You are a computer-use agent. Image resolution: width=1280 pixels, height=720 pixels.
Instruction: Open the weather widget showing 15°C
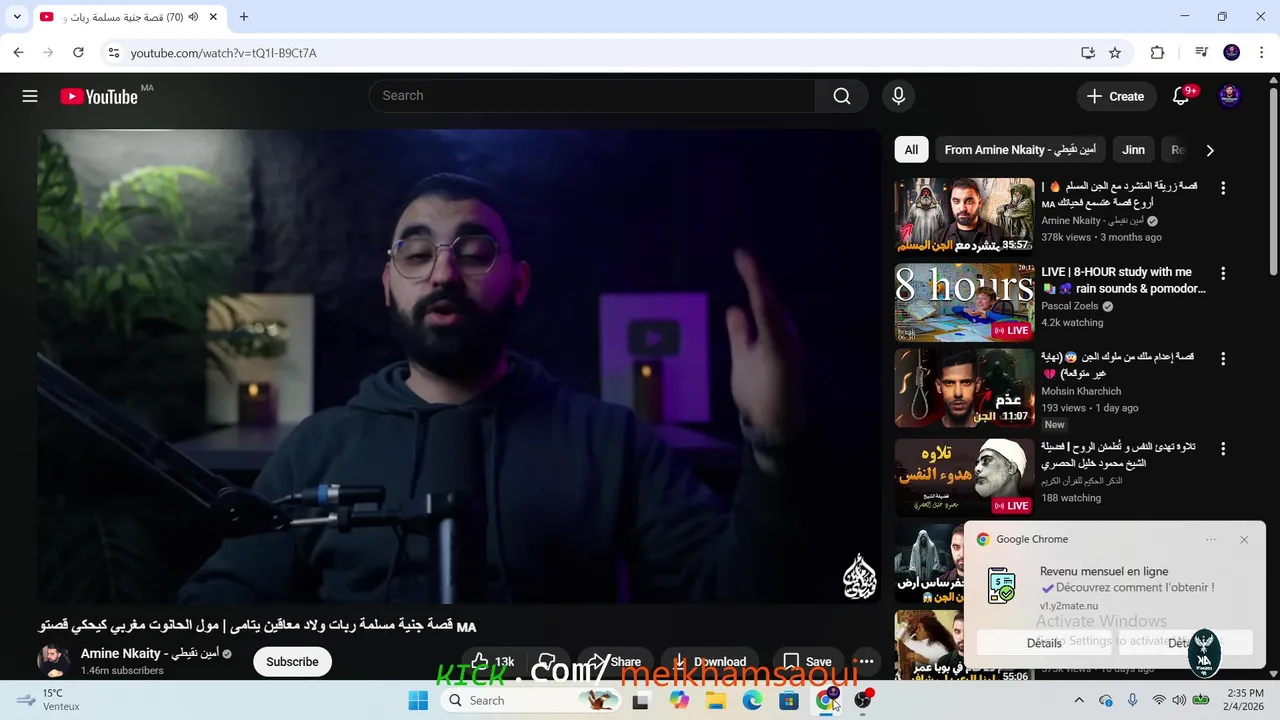pos(48,700)
